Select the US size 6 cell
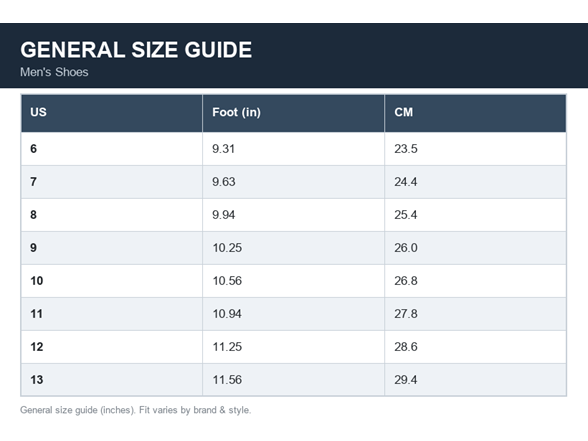 (112, 149)
